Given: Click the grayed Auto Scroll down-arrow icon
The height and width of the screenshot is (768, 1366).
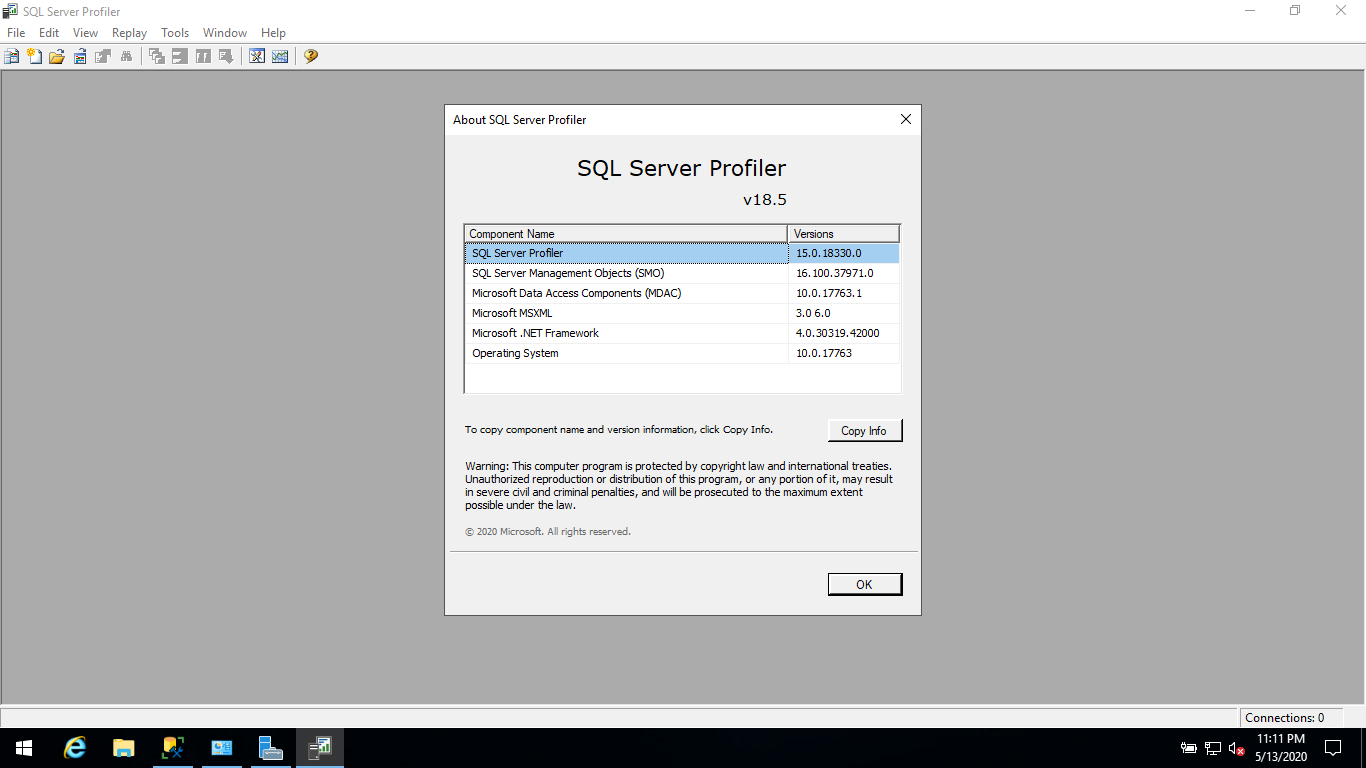Looking at the screenshot, I should (226, 56).
